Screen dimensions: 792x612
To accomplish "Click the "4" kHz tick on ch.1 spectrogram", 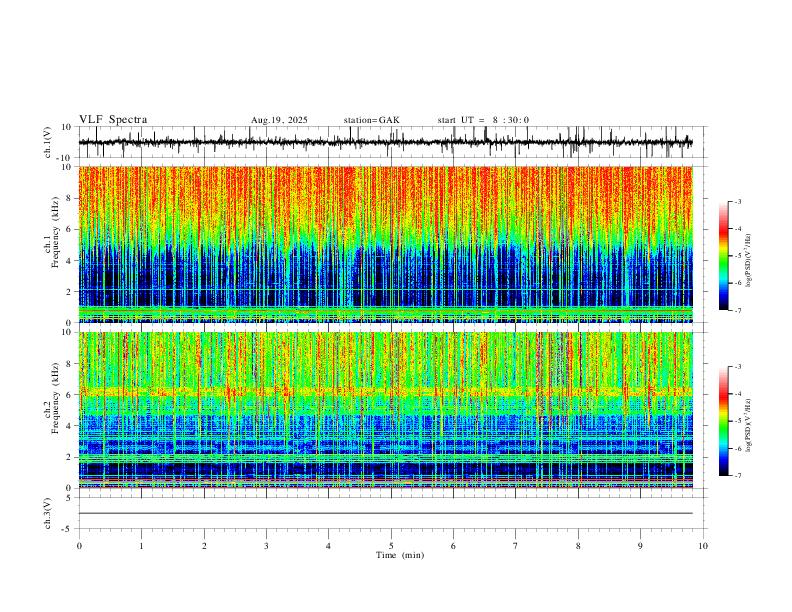I will (70, 261).
